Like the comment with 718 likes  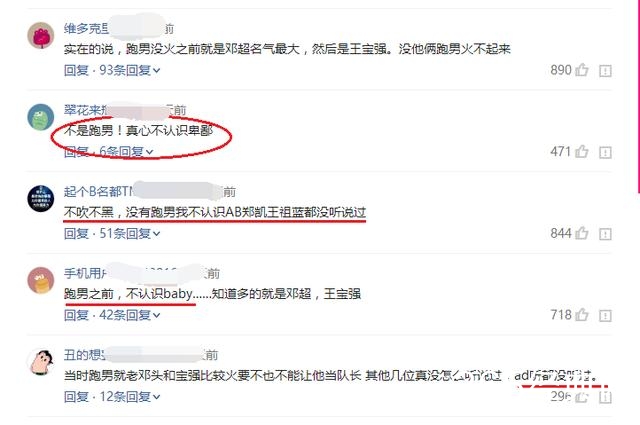coord(582,315)
